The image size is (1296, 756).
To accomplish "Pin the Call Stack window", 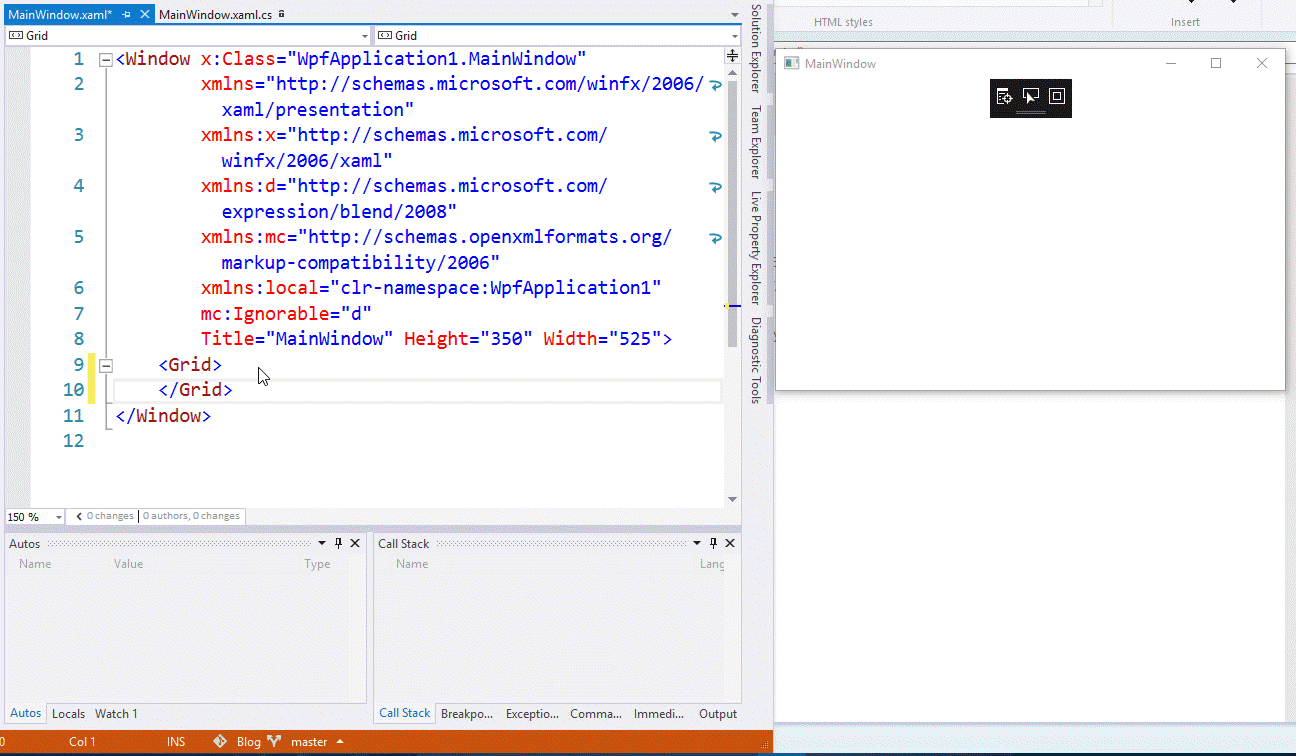I will pyautogui.click(x=712, y=543).
